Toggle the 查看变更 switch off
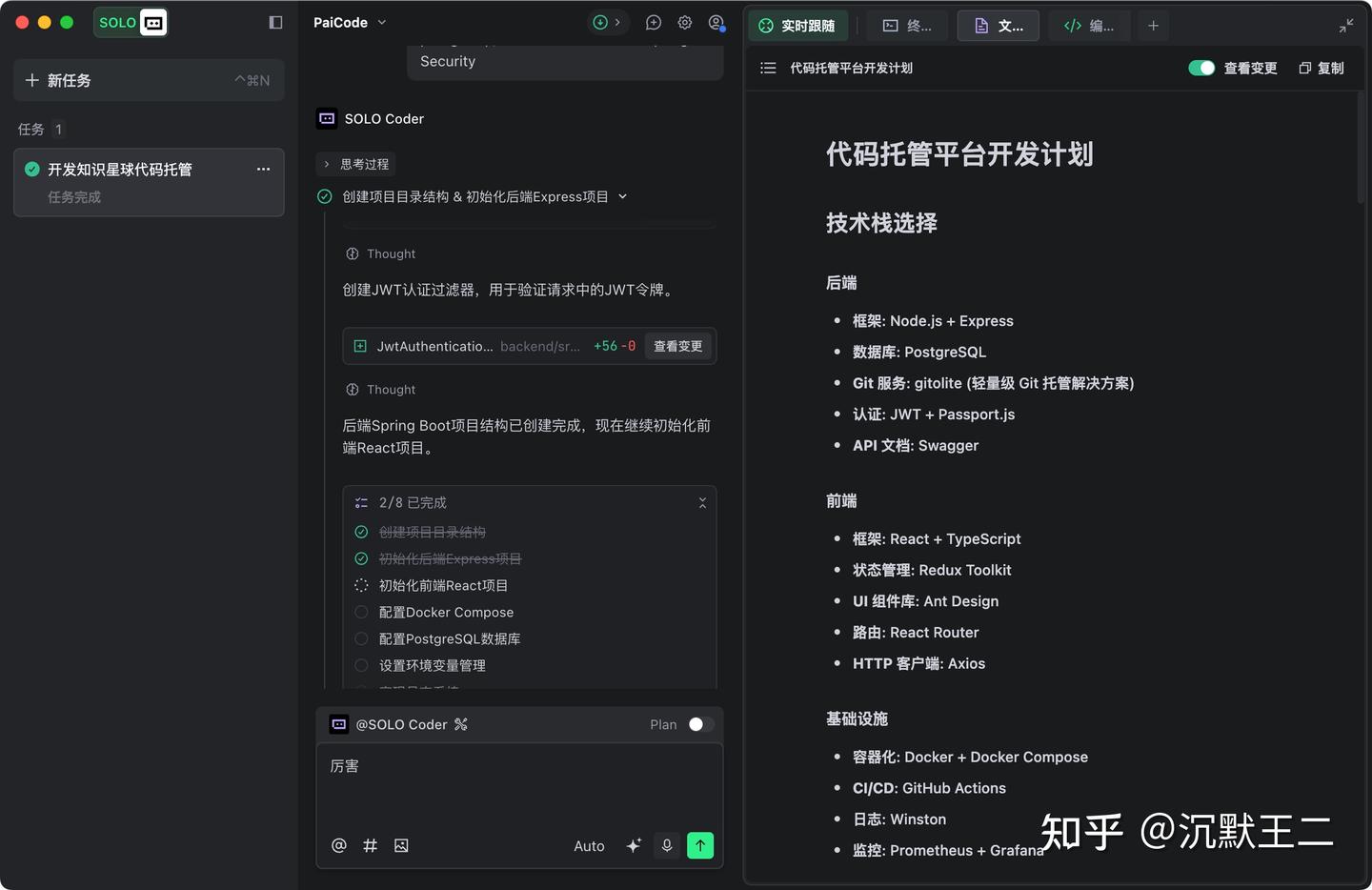Screen dimensions: 1372x890 pyautogui.click(x=1201, y=68)
